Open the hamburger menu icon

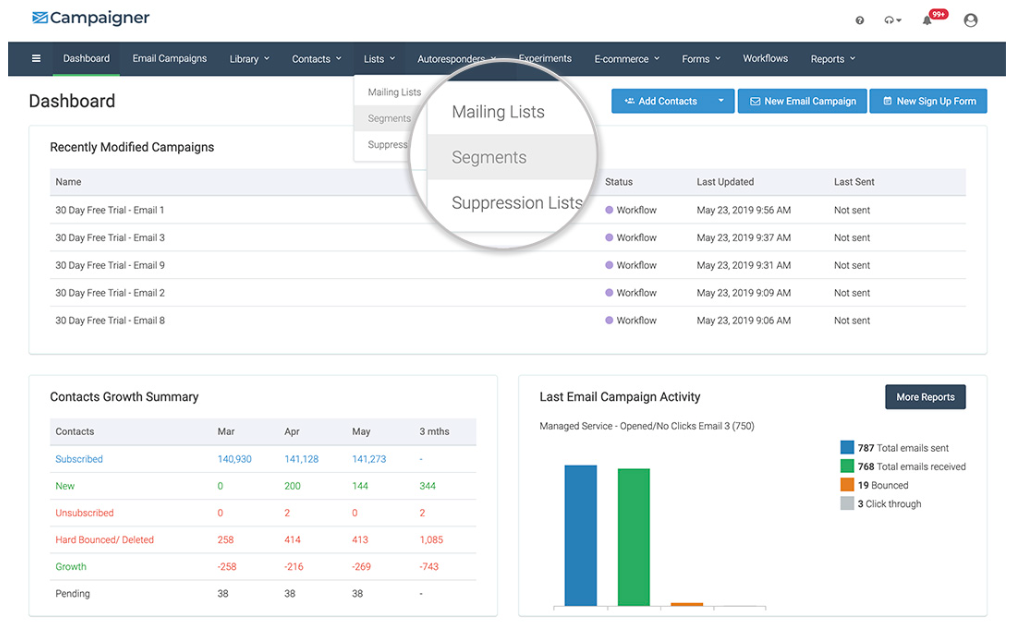(x=36, y=58)
